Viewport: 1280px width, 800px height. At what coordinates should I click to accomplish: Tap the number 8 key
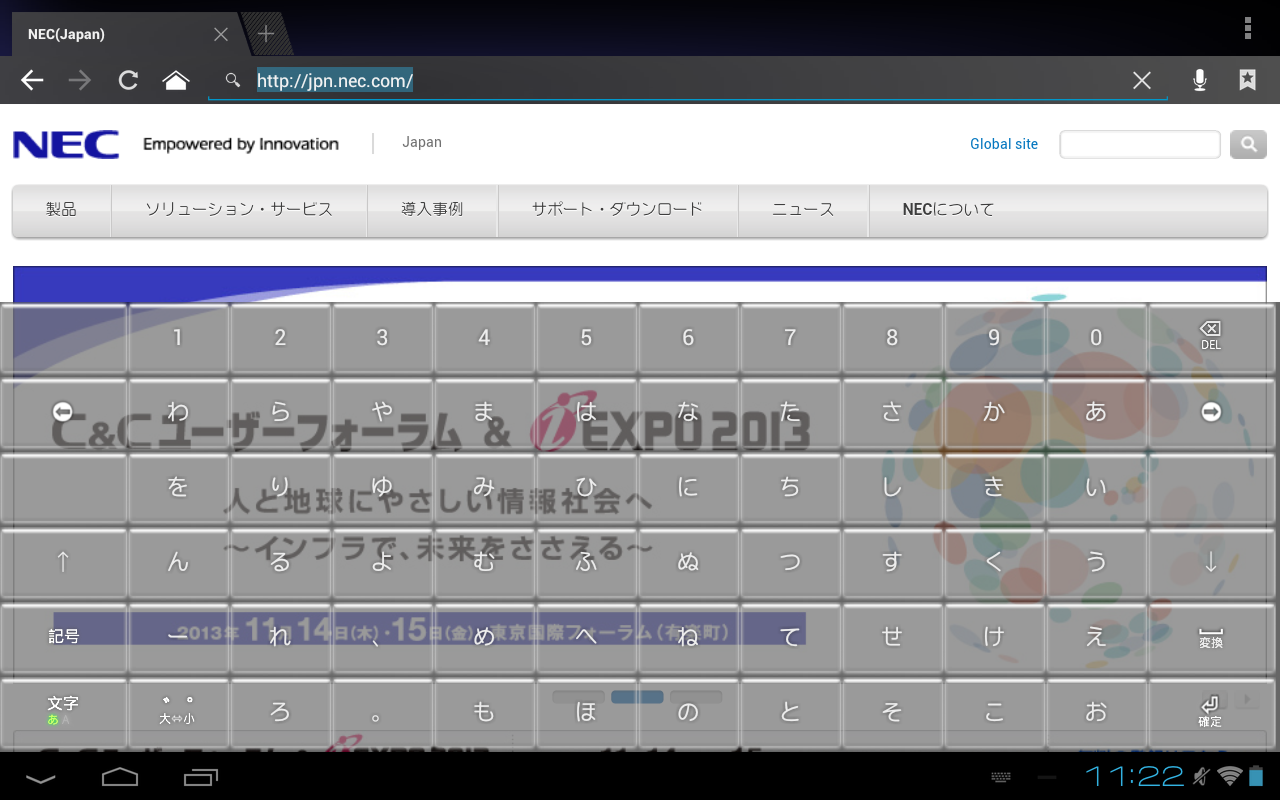pos(892,338)
